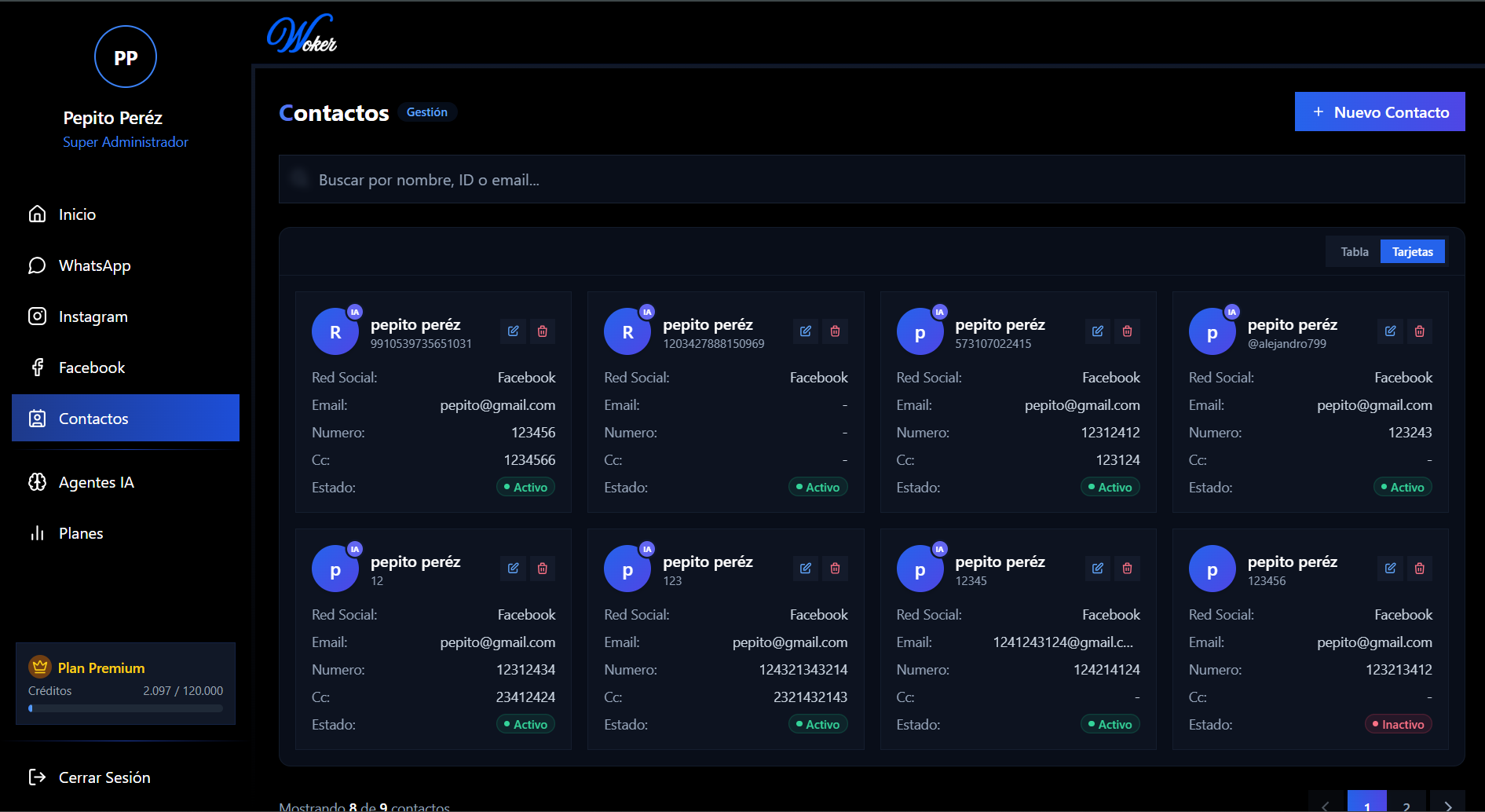The image size is (1485, 812).
Task: Go to next page arrow
Action: (1447, 804)
